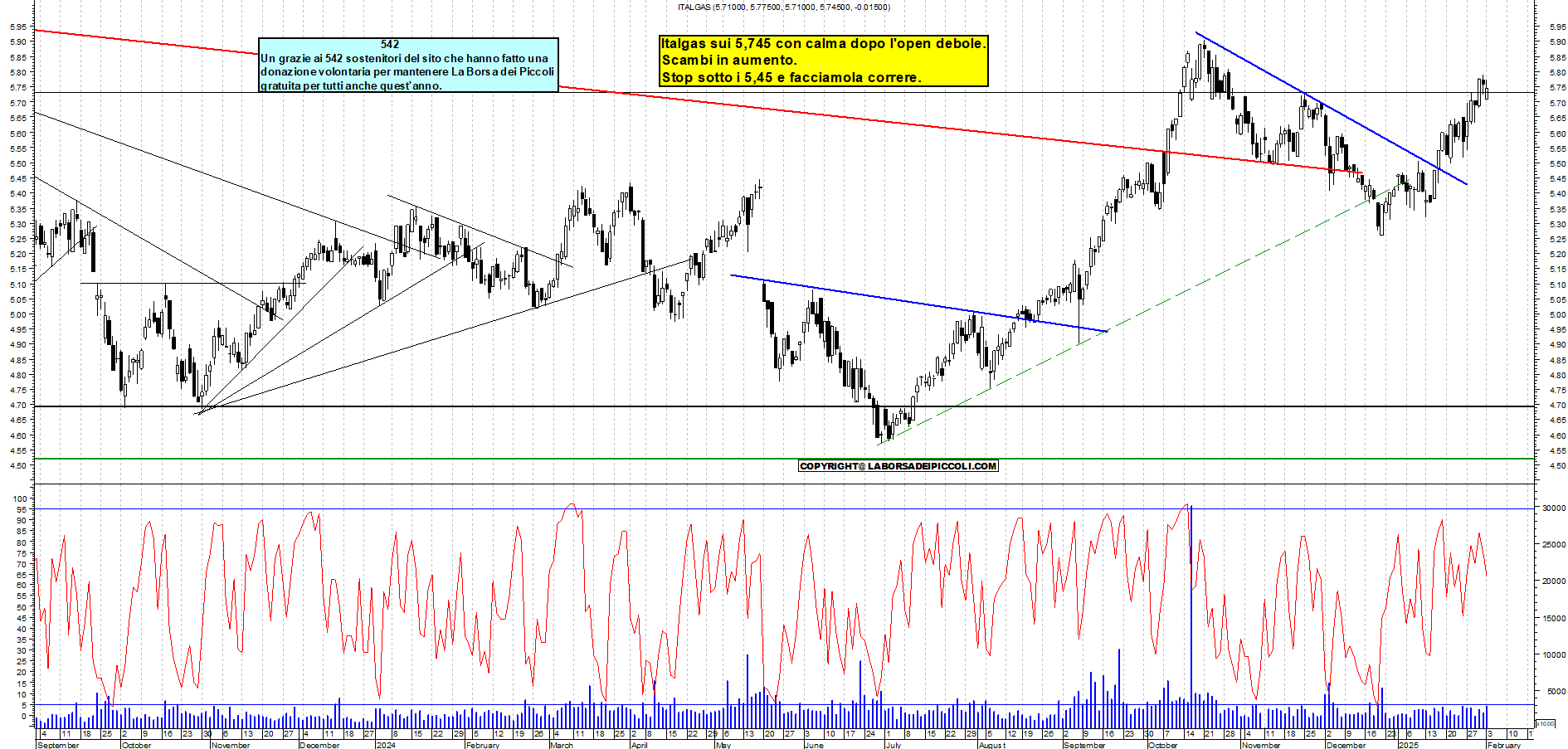Click the yellow note line "Scambi in aumento."

coord(729,61)
